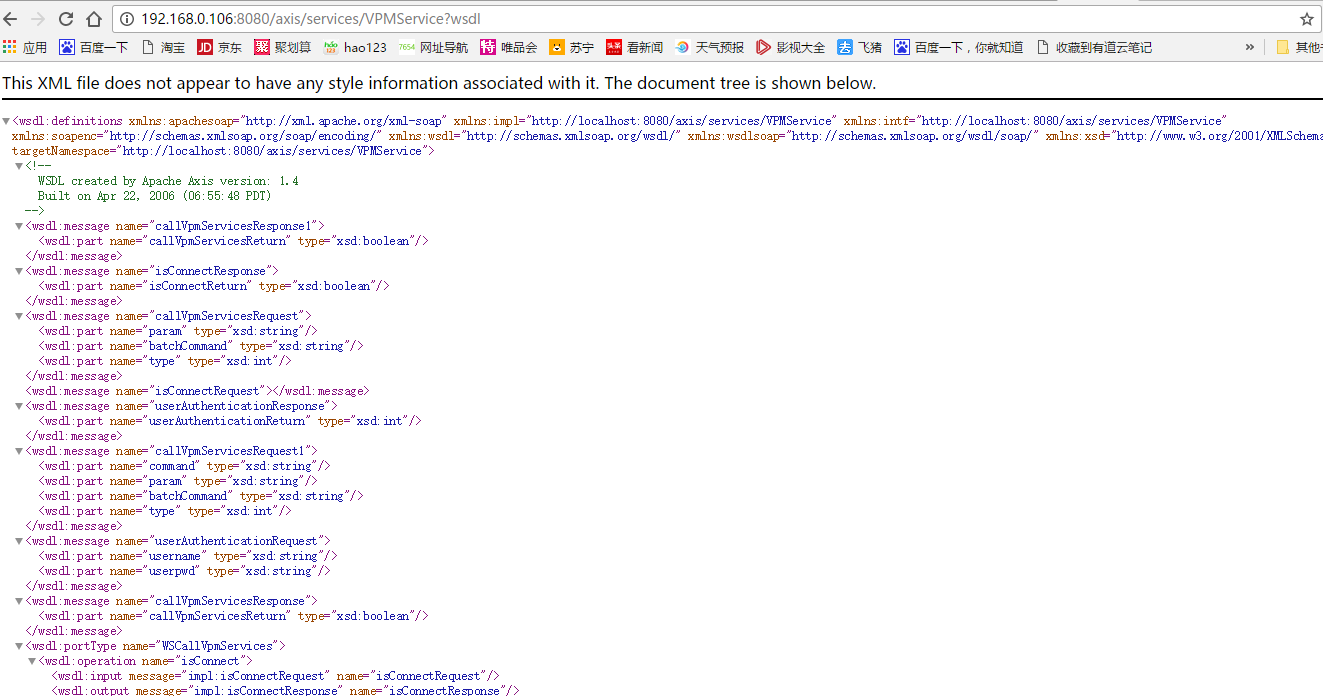The image size is (1323, 696).
Task: Open the browser home page icon
Action: (x=93, y=19)
